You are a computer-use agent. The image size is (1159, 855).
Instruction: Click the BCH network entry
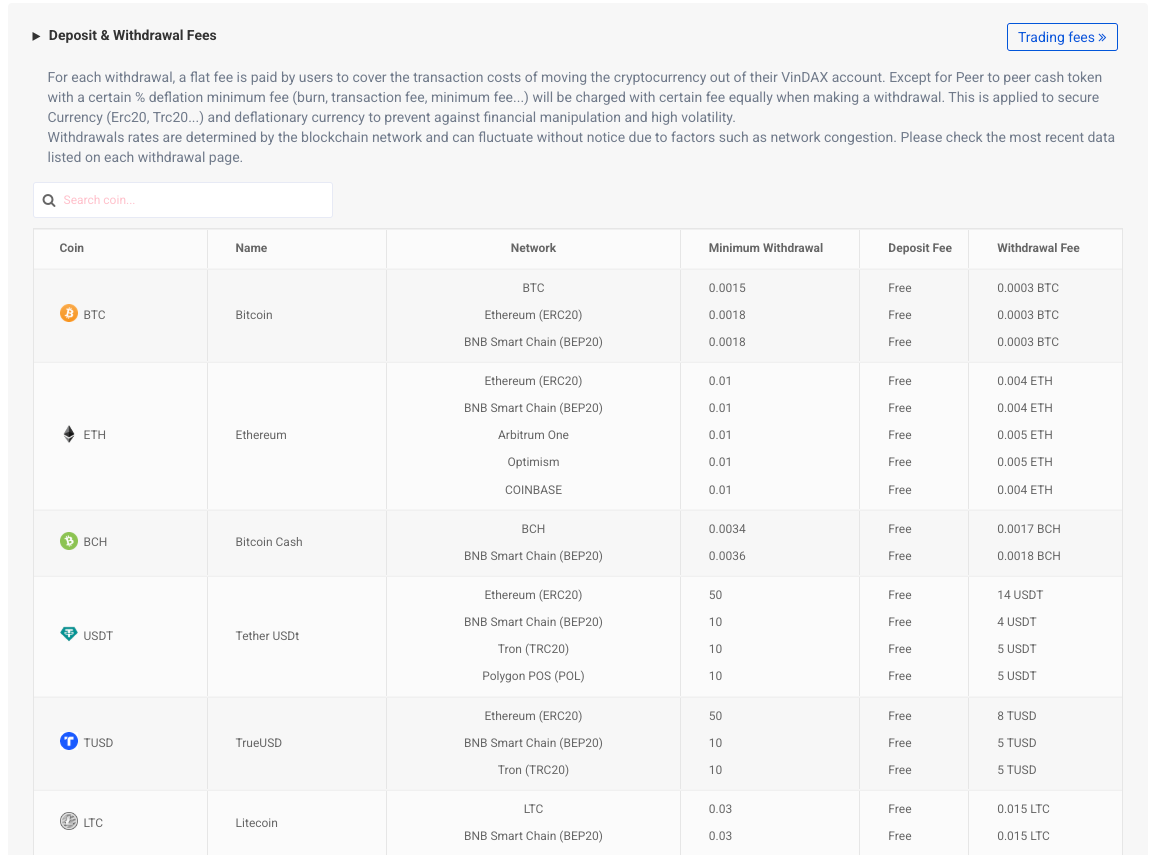click(533, 529)
